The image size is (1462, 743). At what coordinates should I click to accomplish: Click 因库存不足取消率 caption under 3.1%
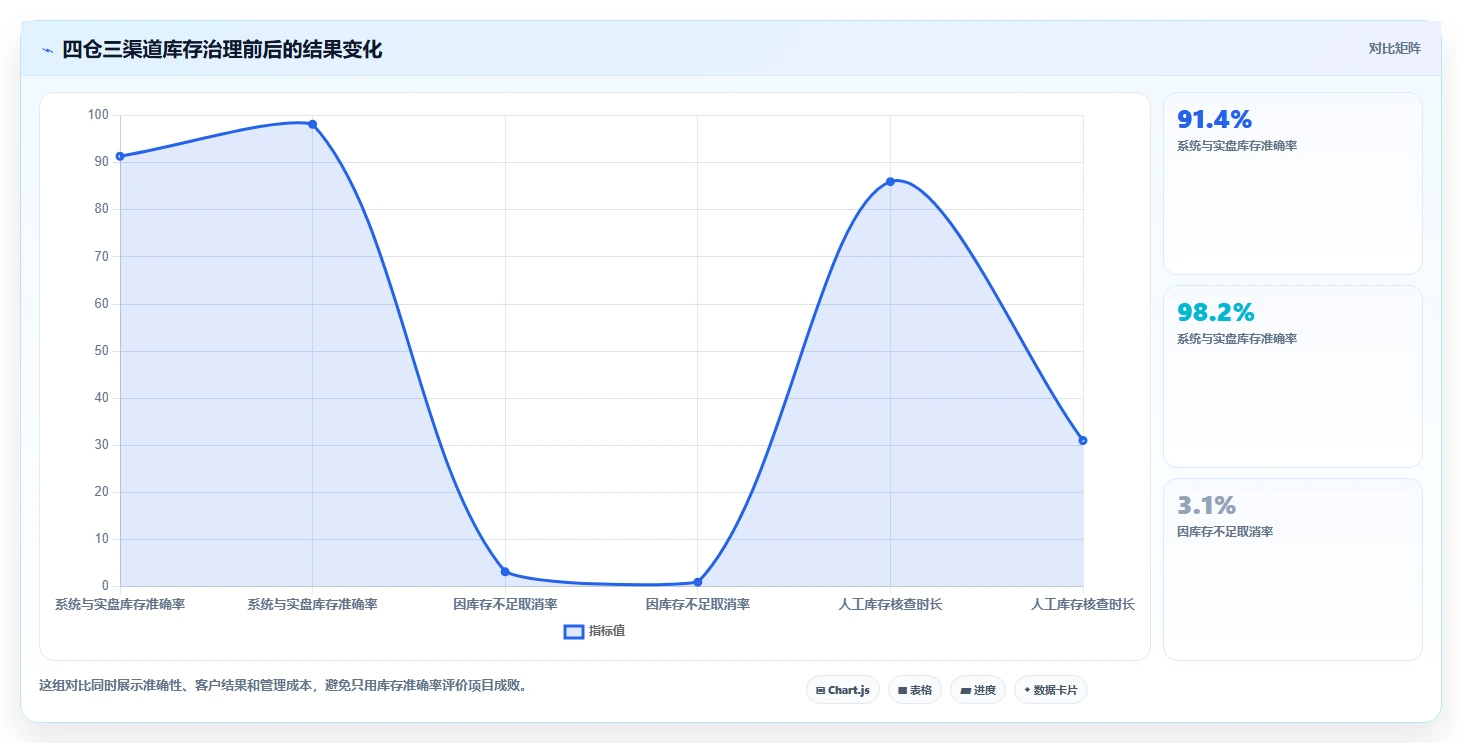tap(1225, 532)
